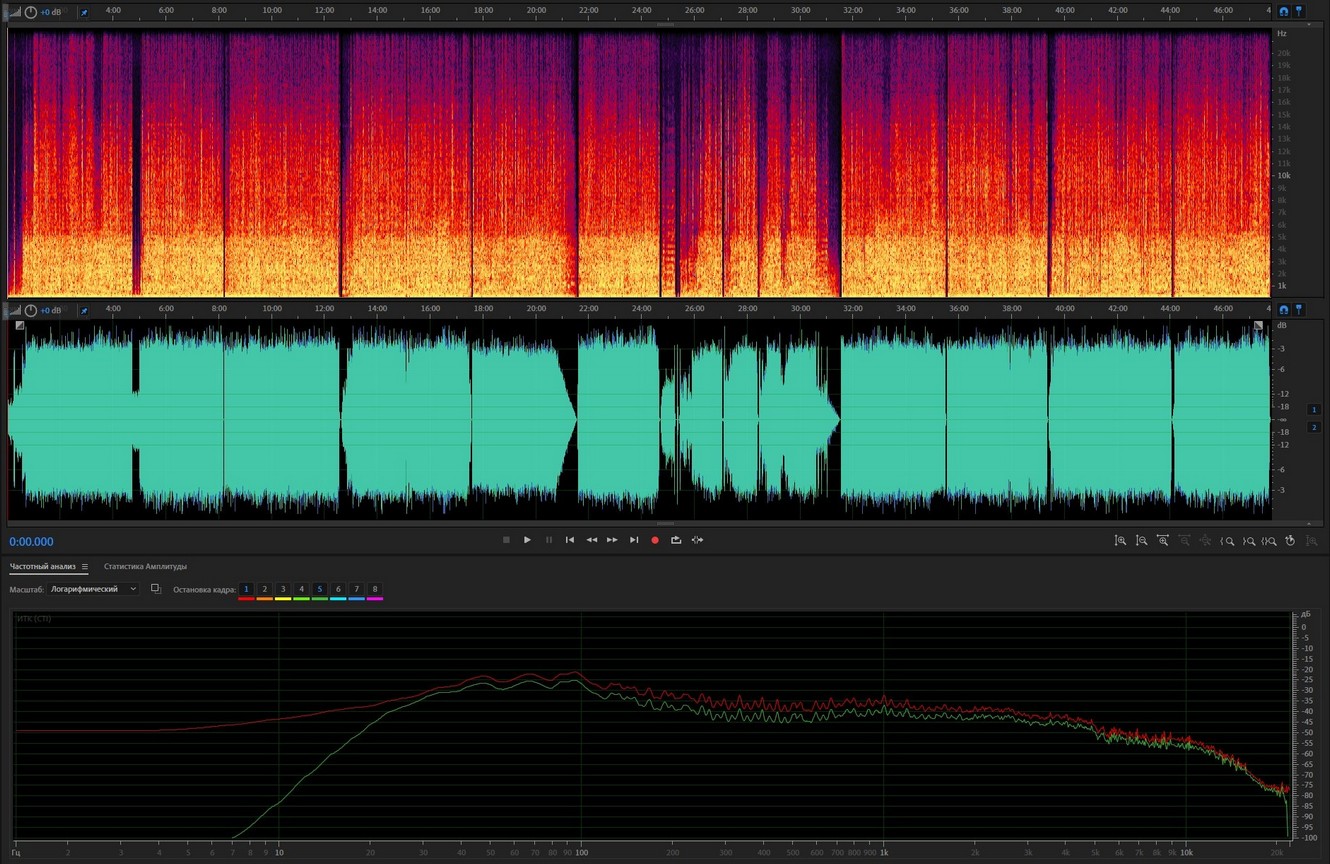Click Остановка кадра button 1

[x=246, y=590]
